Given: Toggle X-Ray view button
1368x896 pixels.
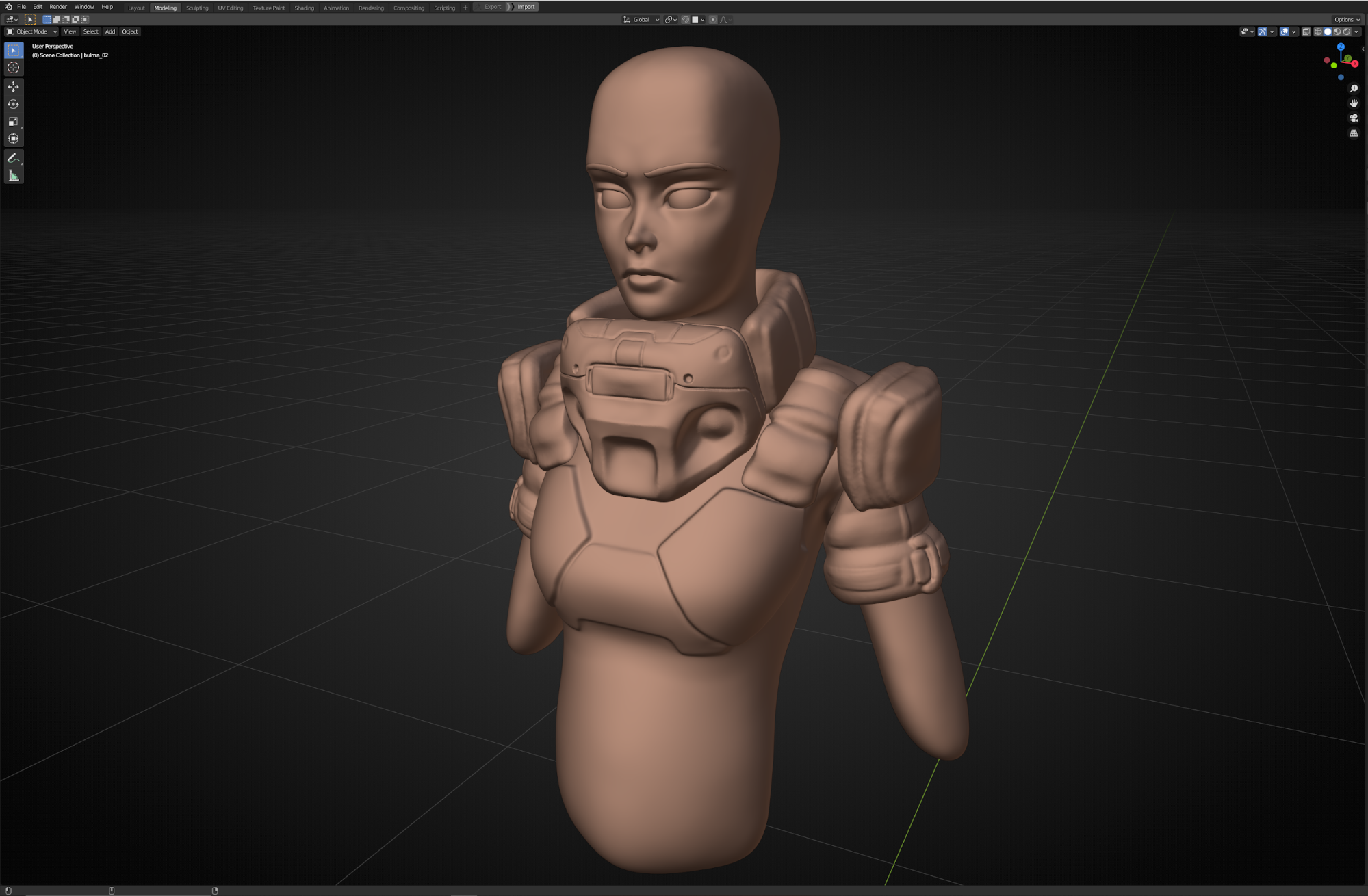Looking at the screenshot, I should tap(1306, 31).
